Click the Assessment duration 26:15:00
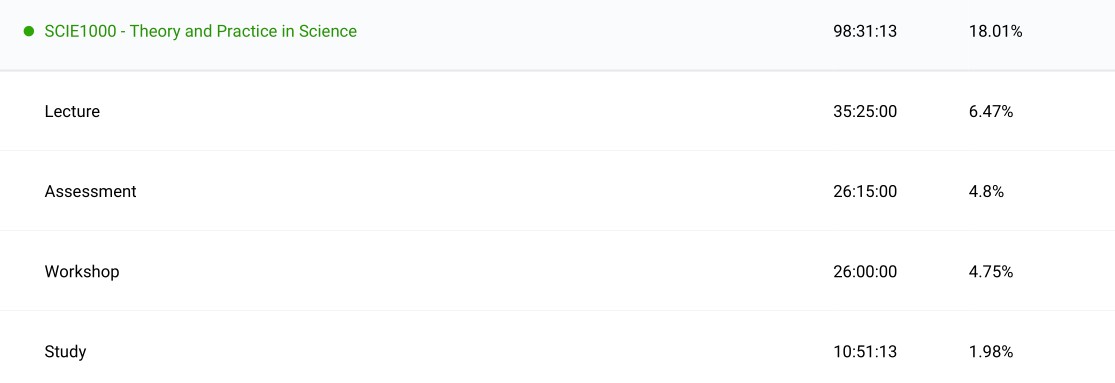 pyautogui.click(x=865, y=192)
